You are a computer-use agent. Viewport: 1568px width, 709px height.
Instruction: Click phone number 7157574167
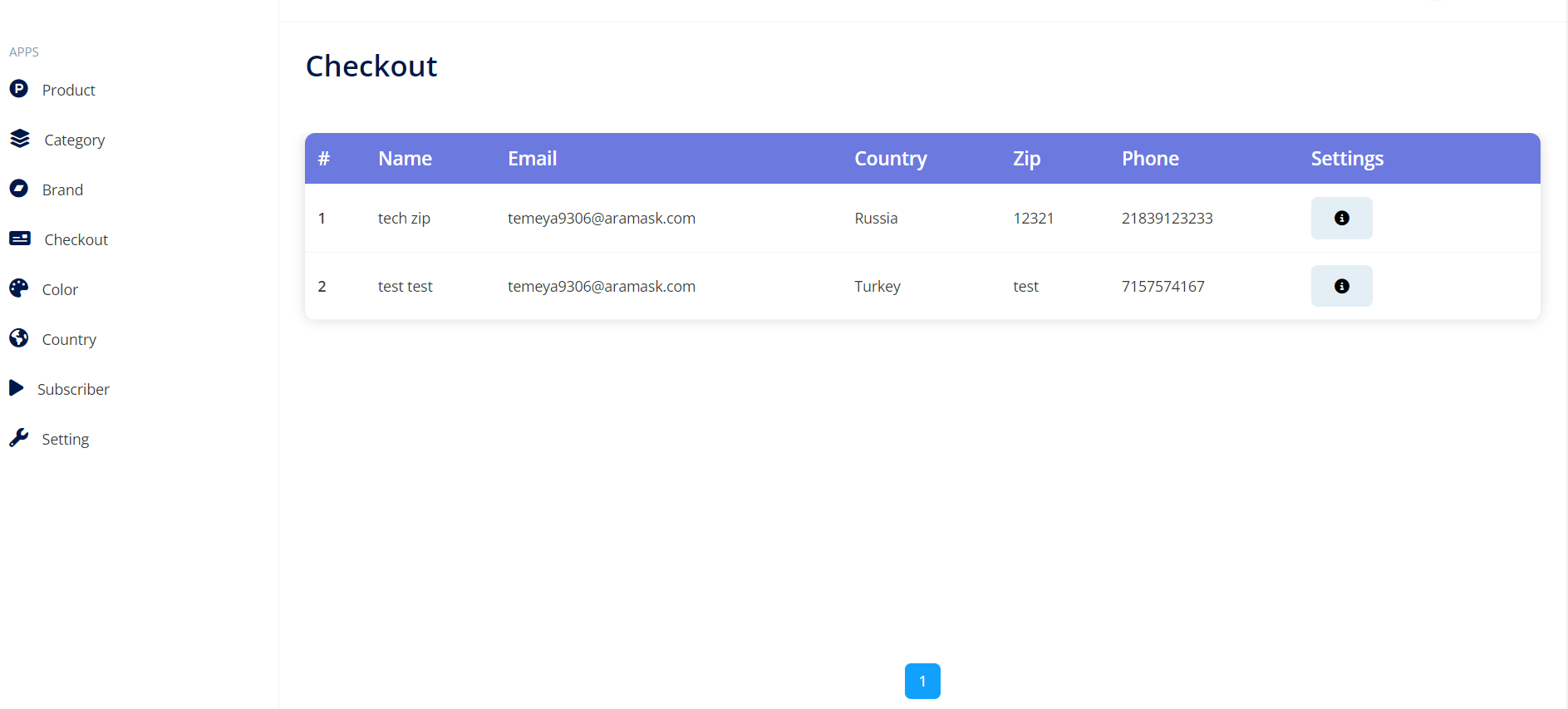click(1162, 287)
